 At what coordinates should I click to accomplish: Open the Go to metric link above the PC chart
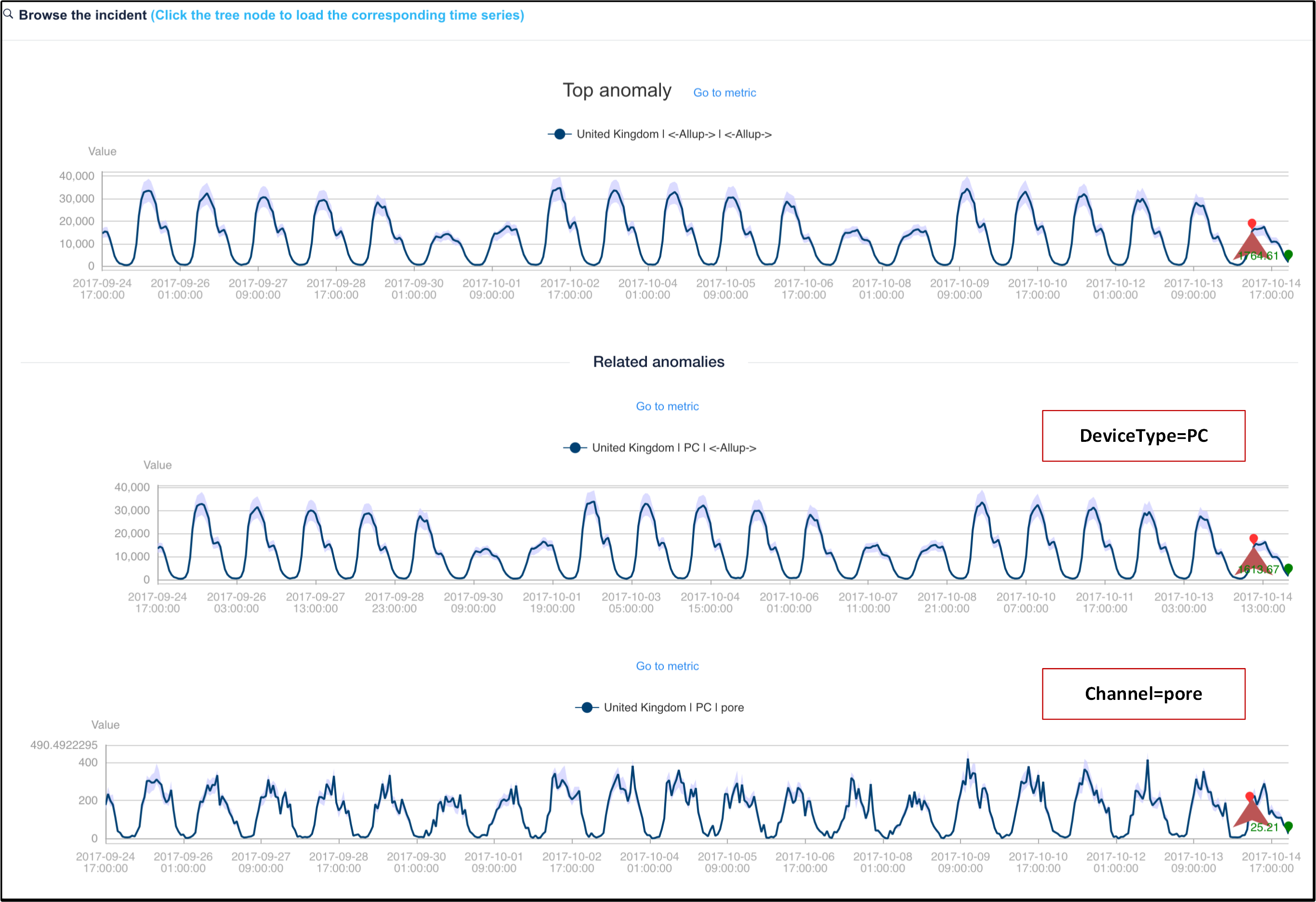point(667,407)
